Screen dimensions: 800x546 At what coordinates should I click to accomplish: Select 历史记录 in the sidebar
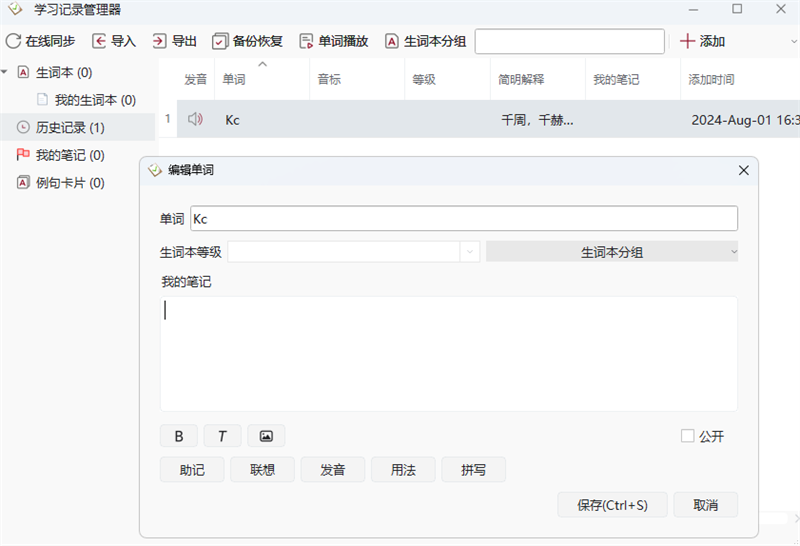coord(69,128)
